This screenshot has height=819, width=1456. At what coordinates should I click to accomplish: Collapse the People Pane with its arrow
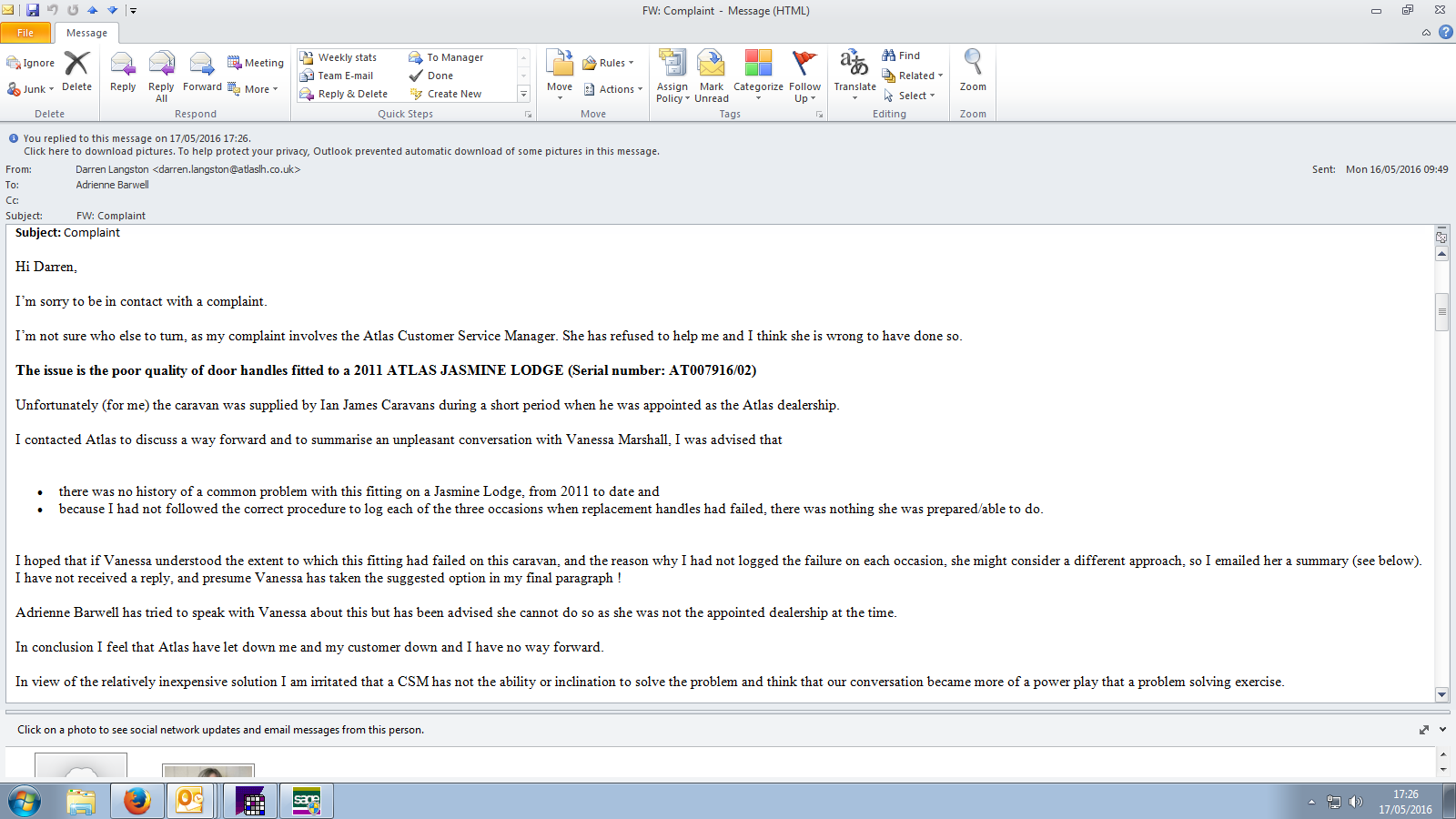click(1443, 730)
